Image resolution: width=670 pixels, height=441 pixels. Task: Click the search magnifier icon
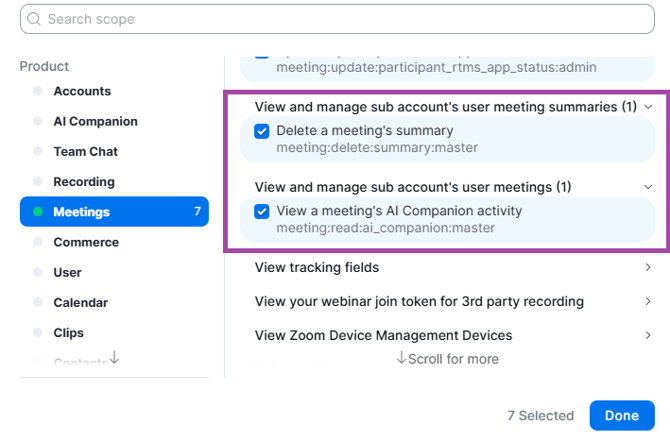point(35,19)
